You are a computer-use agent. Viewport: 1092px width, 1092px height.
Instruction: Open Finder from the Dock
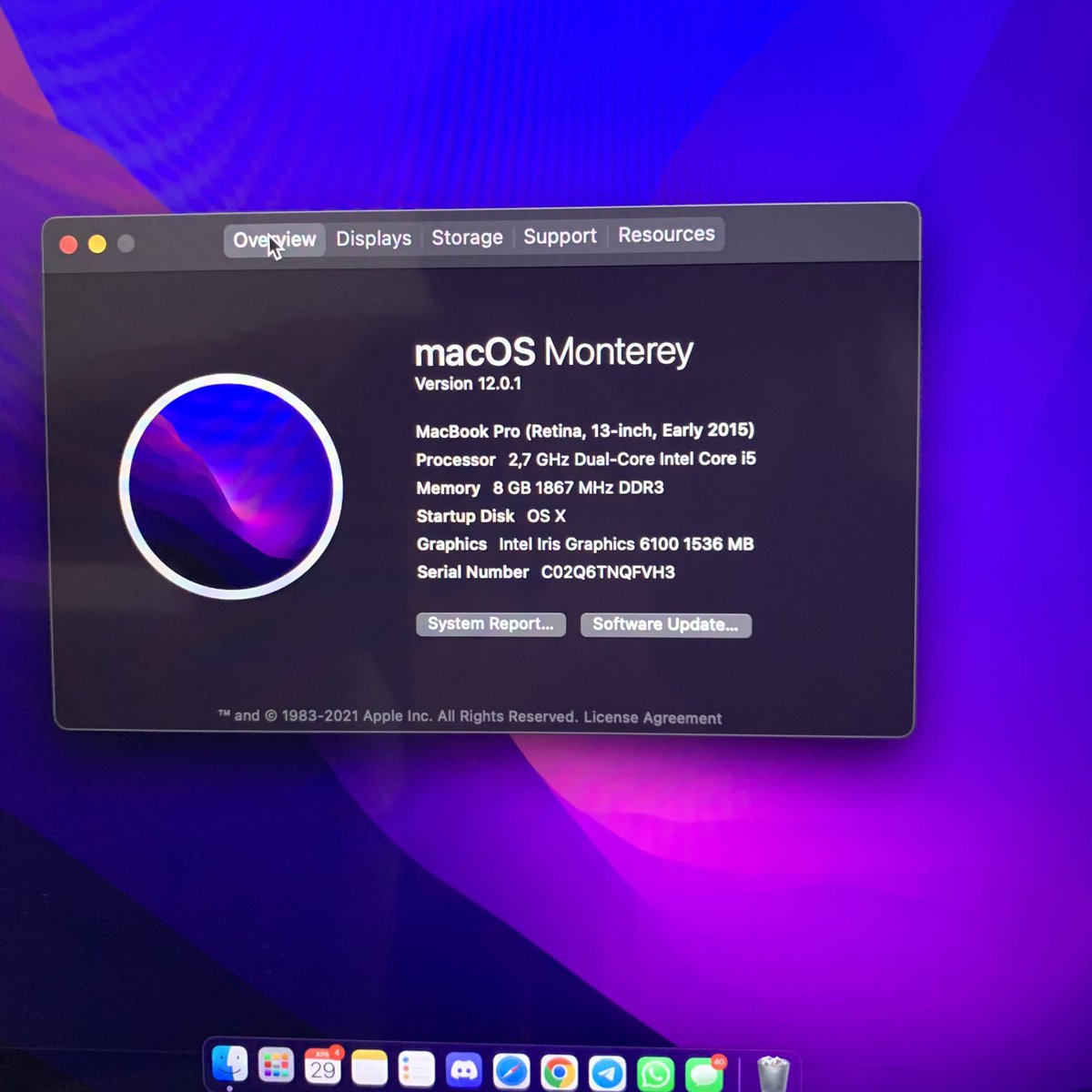pyautogui.click(x=229, y=1065)
